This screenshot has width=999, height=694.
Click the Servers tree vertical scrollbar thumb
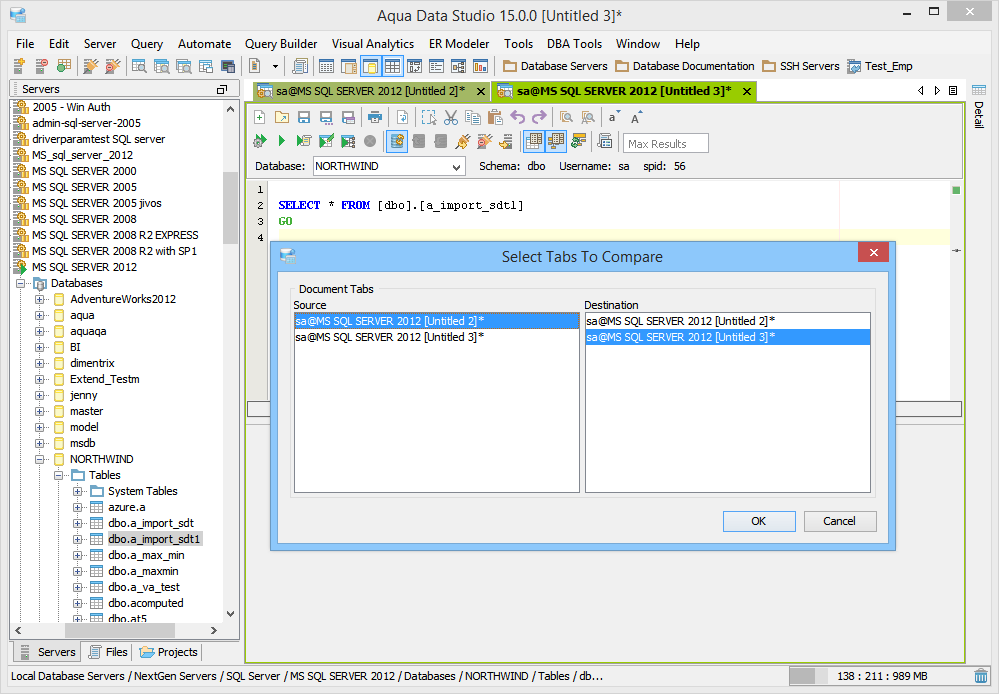pyautogui.click(x=230, y=208)
